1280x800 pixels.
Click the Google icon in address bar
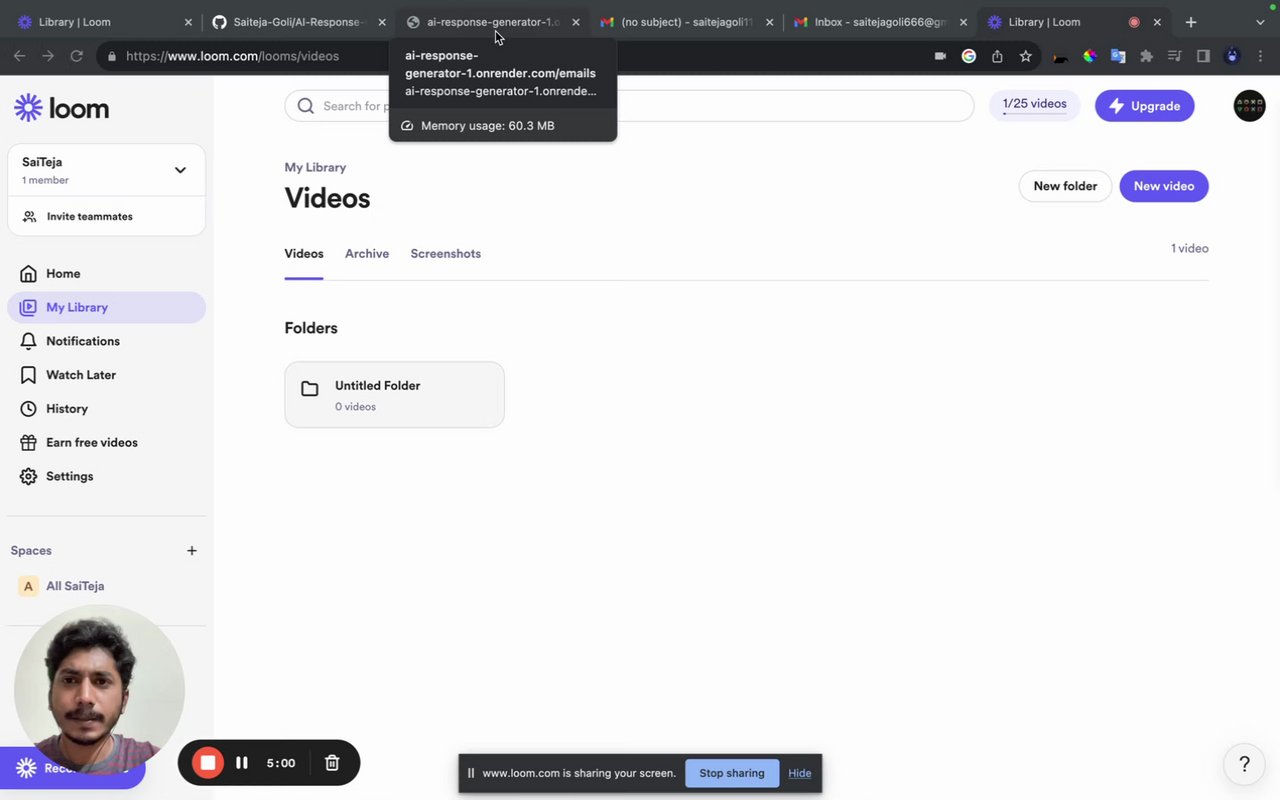click(x=968, y=56)
